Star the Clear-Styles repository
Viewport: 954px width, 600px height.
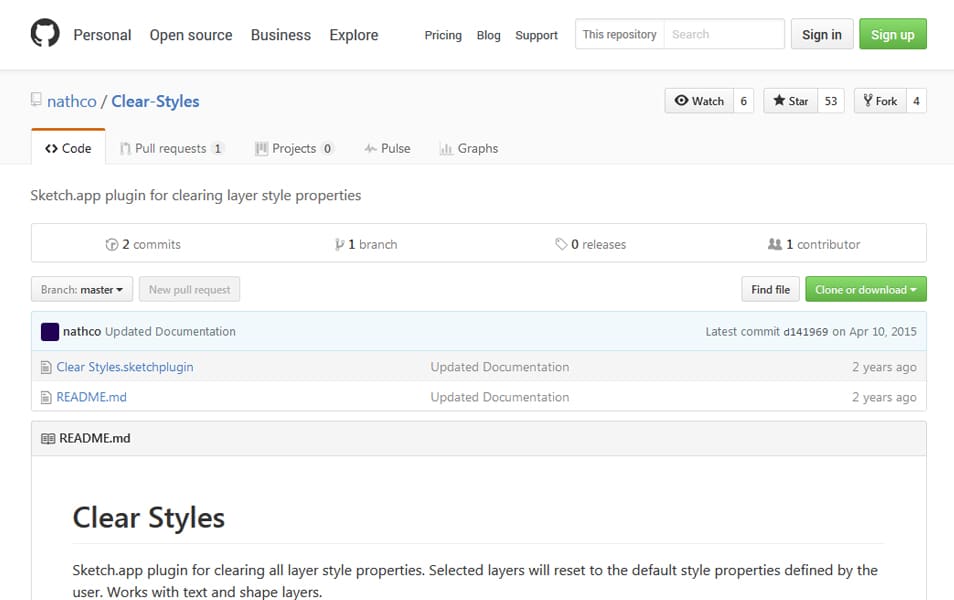(790, 101)
